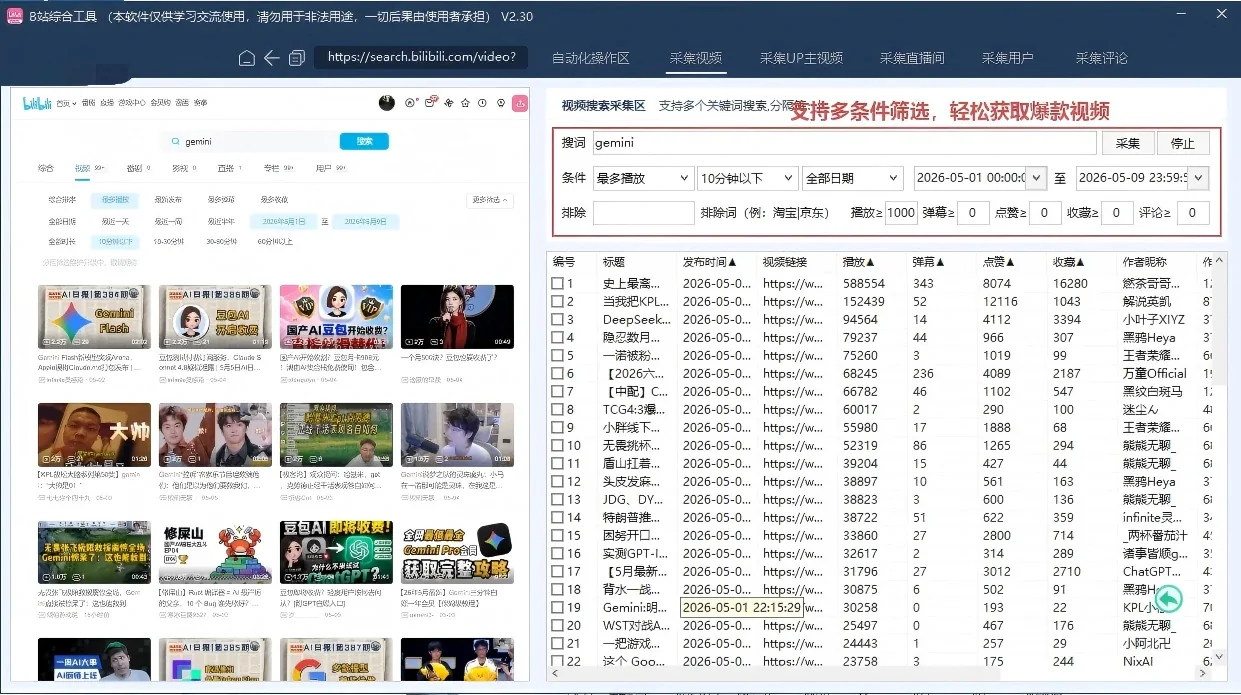
Task: Click the 播放≥ field showing 1000
Action: (x=901, y=212)
